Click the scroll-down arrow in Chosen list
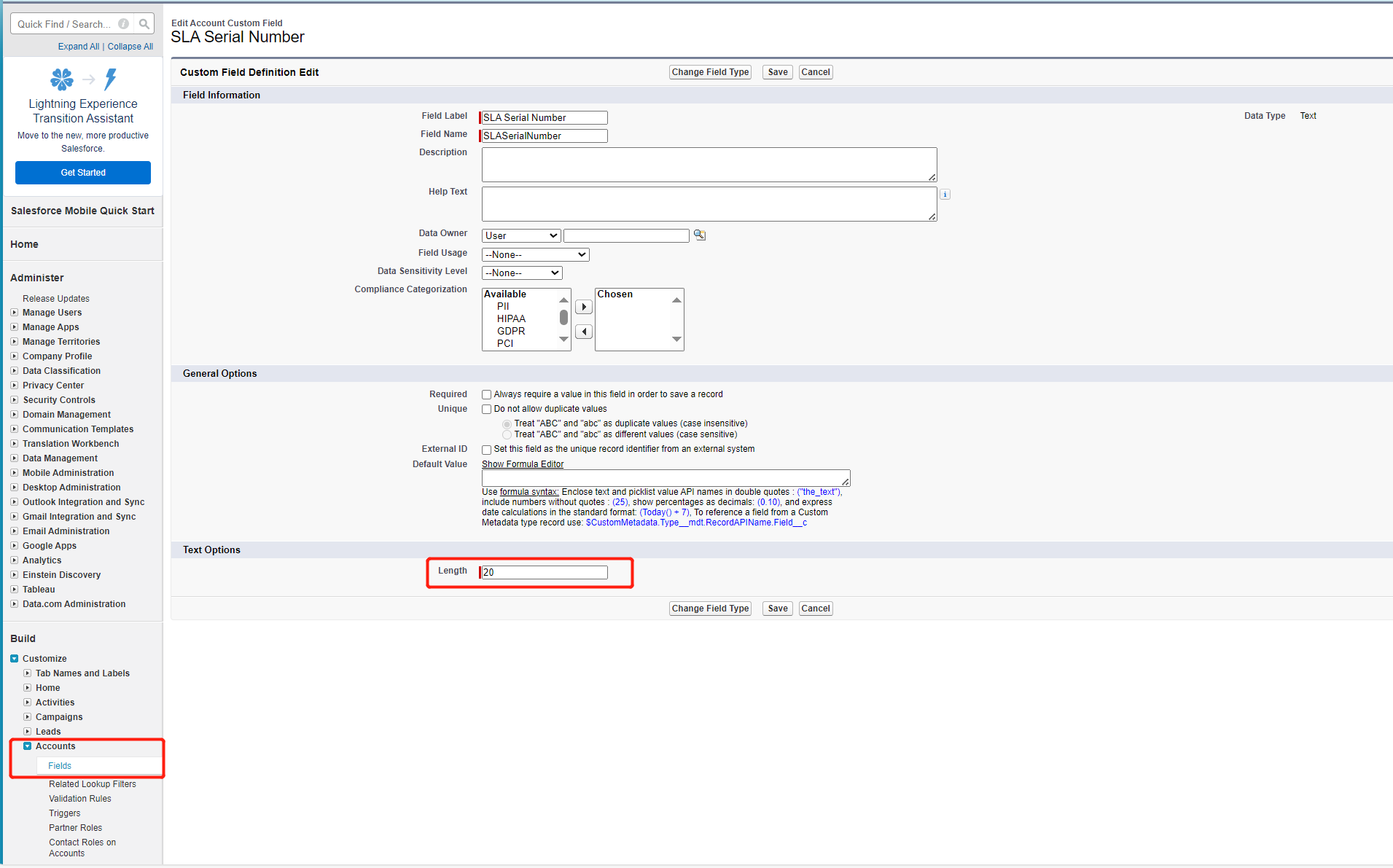Image resolution: width=1393 pixels, height=868 pixels. pos(676,339)
